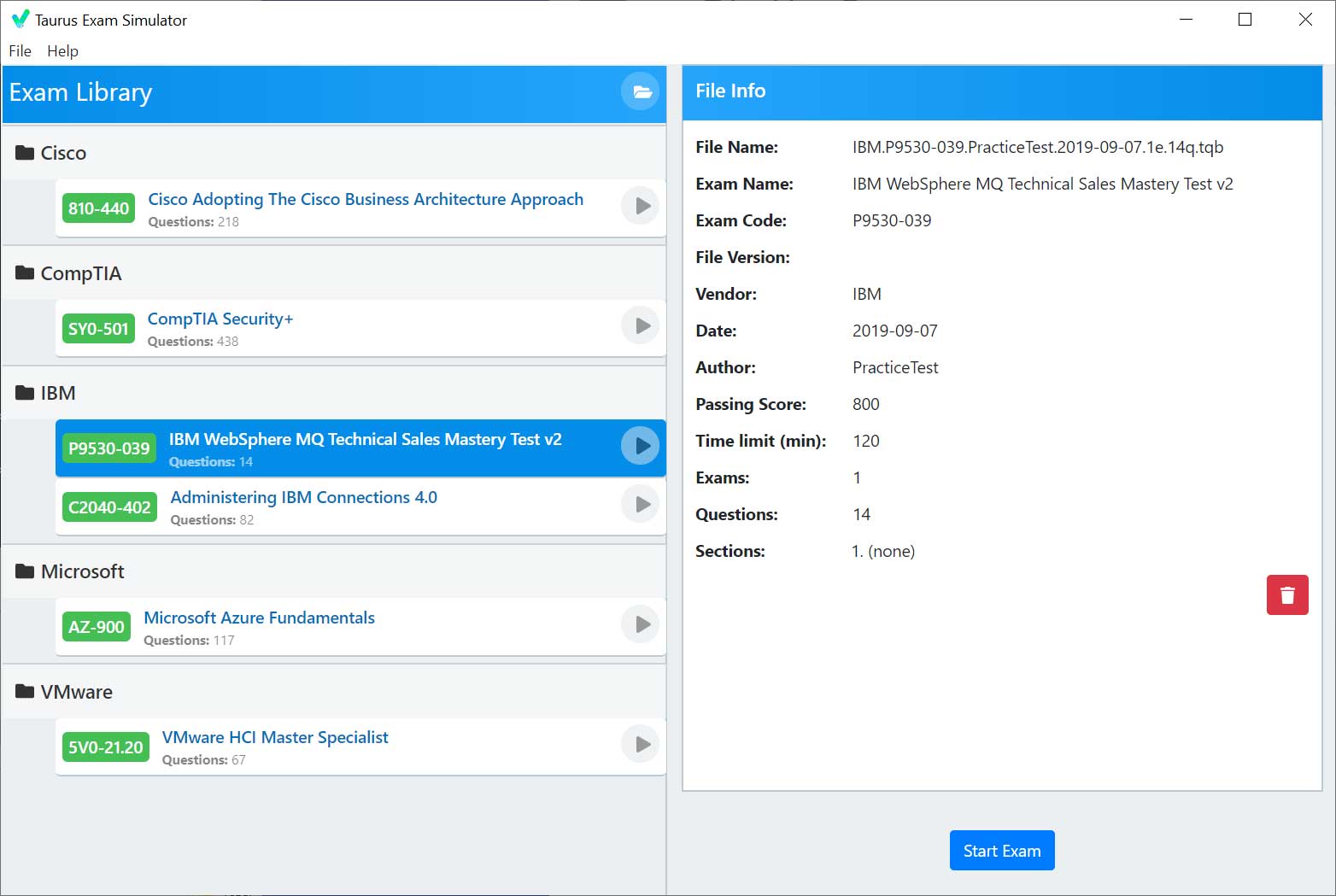Click the AZ-900 exam code badge

(x=97, y=627)
